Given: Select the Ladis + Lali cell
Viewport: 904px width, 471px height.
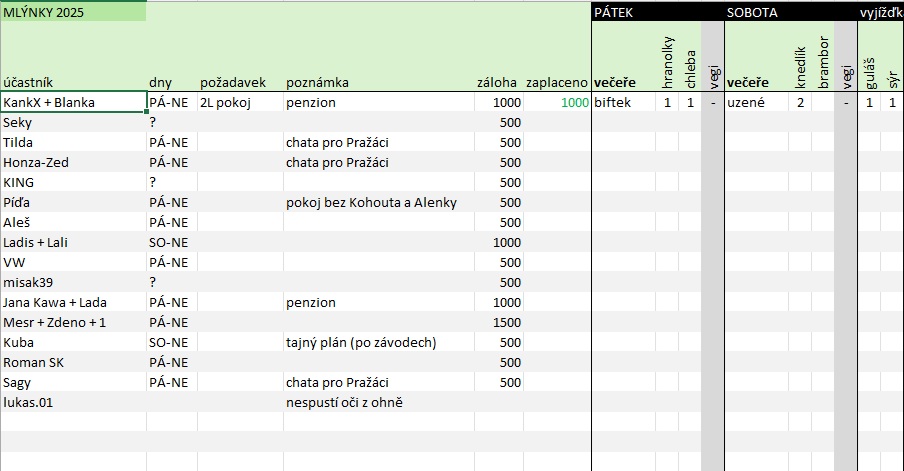Looking at the screenshot, I should pos(73,242).
